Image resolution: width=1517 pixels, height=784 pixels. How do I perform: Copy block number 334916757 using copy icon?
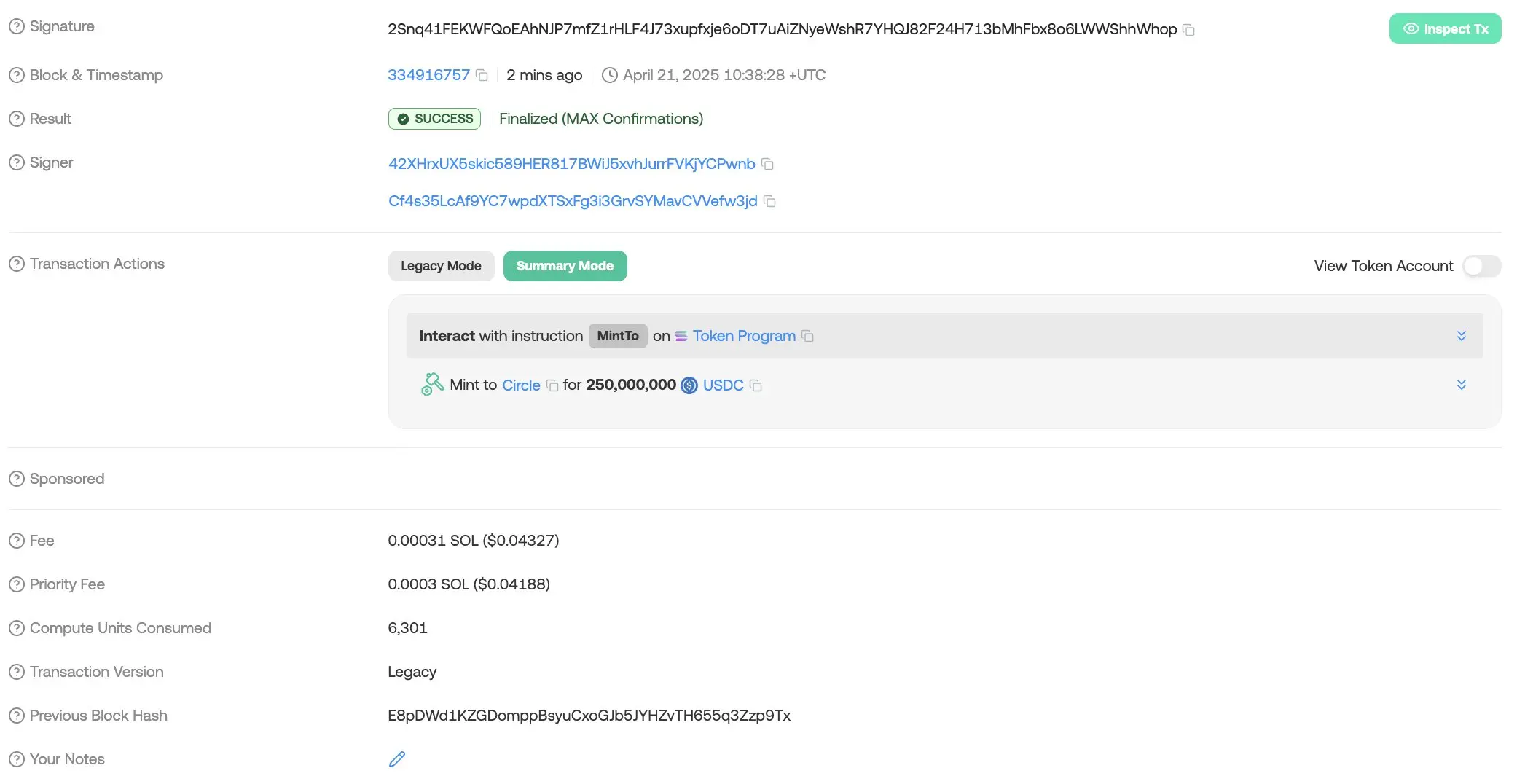point(482,75)
